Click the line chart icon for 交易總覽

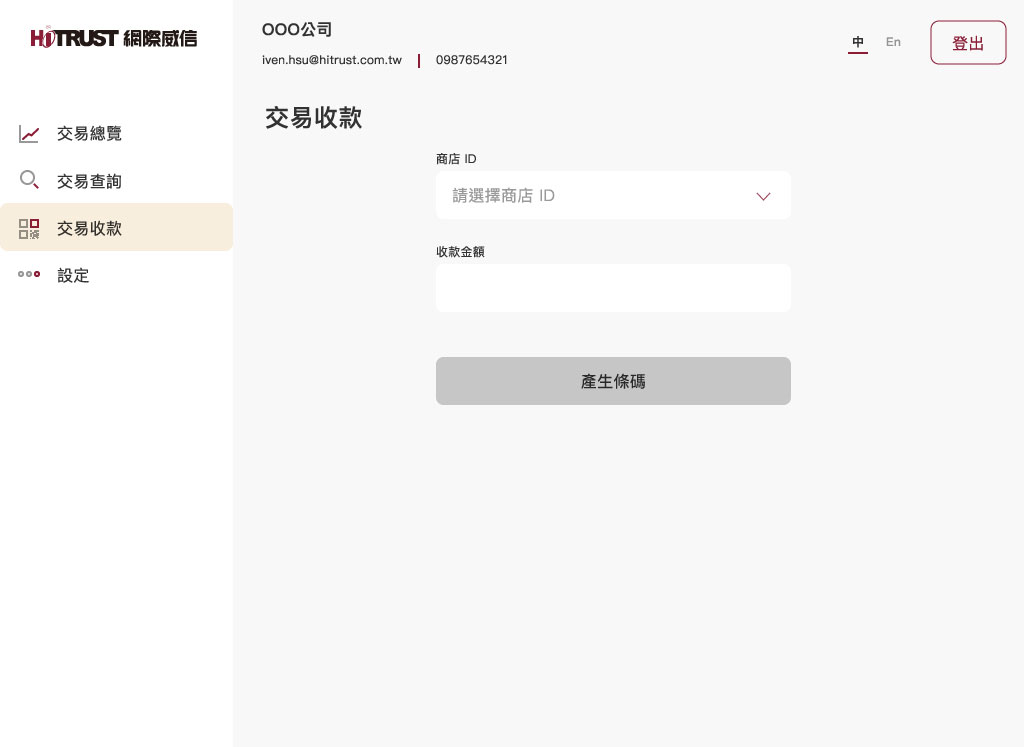[x=29, y=134]
